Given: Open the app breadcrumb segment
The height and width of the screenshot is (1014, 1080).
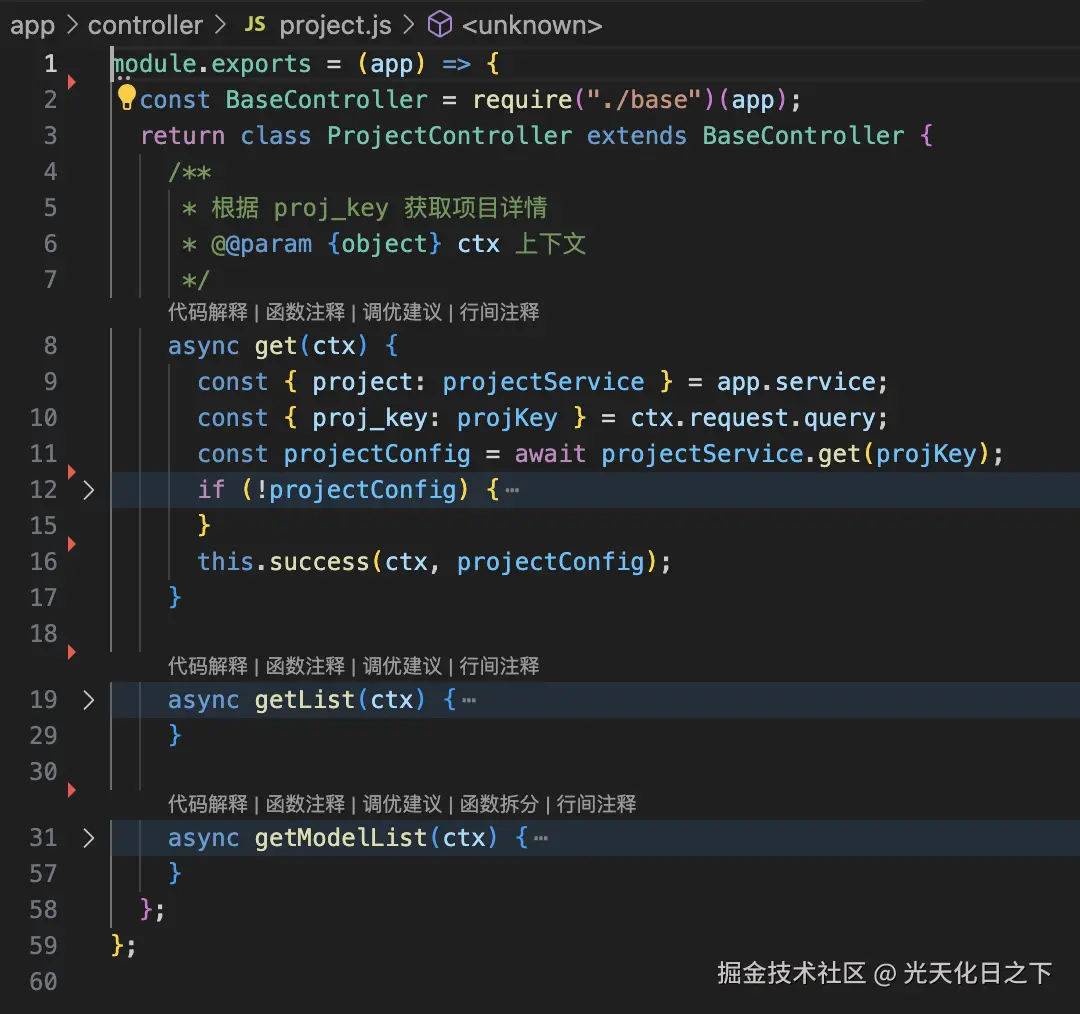Looking at the screenshot, I should (x=32, y=25).
